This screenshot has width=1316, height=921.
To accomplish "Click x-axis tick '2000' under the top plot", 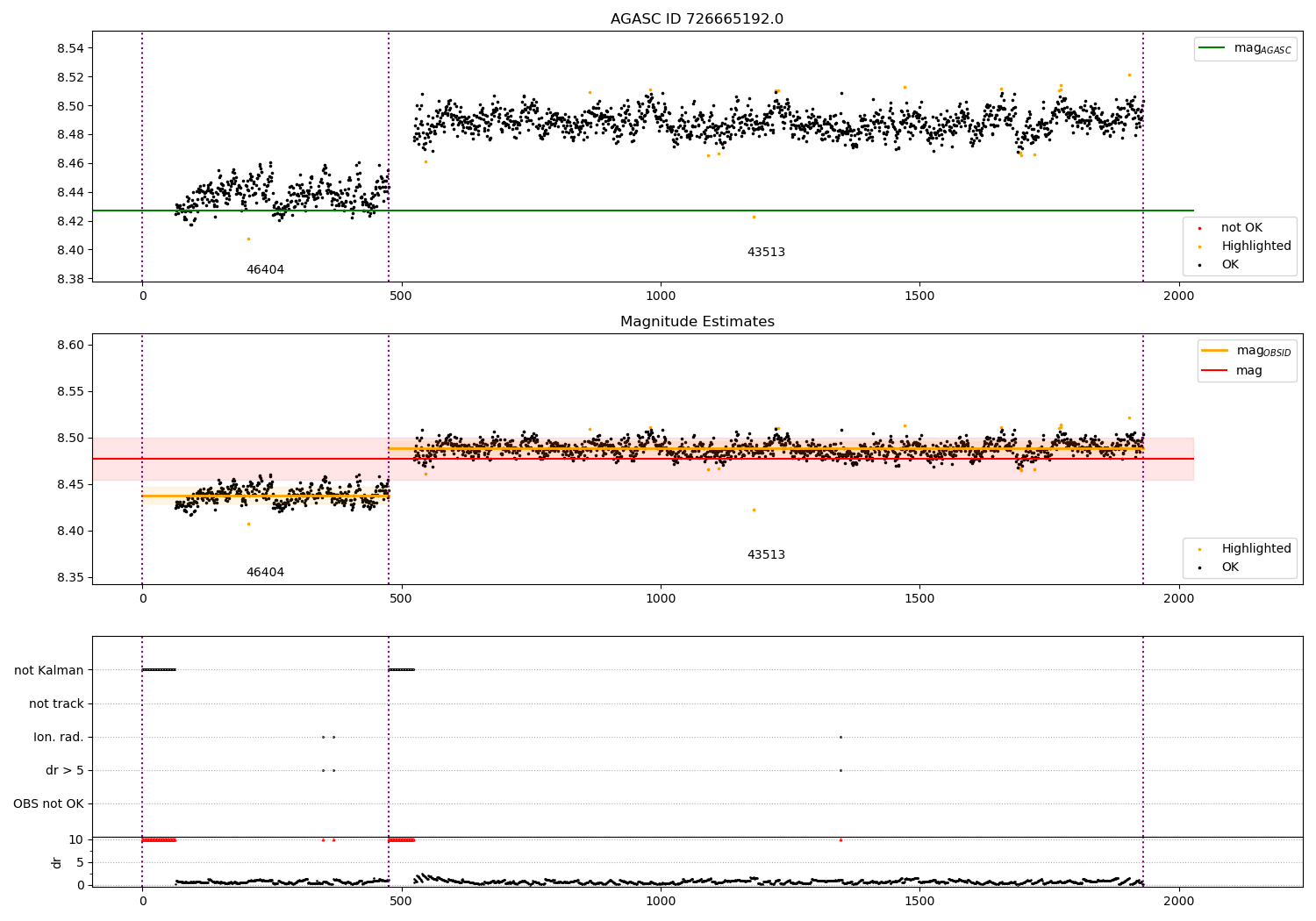I will pos(1179,296).
